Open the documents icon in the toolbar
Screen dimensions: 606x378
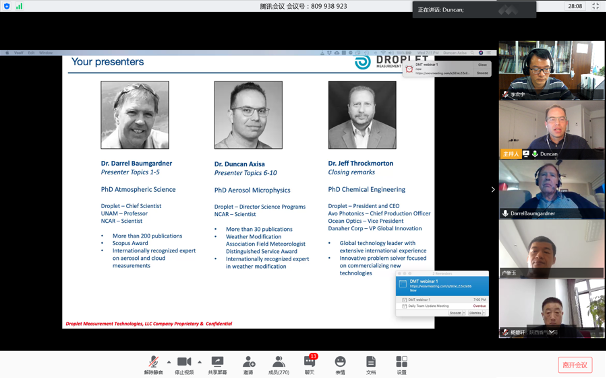coord(371,365)
